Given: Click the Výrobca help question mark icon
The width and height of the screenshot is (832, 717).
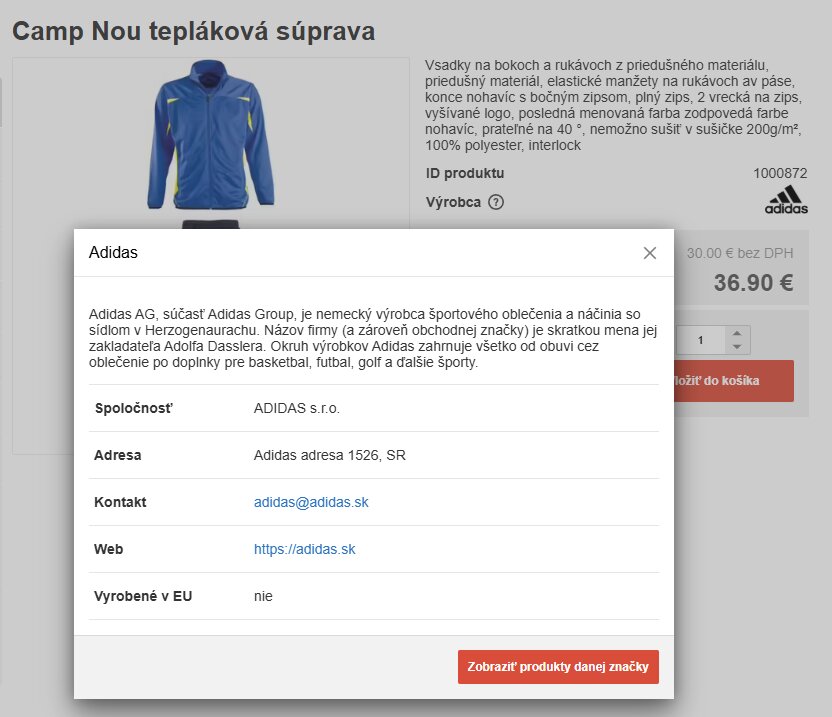Looking at the screenshot, I should click(496, 202).
